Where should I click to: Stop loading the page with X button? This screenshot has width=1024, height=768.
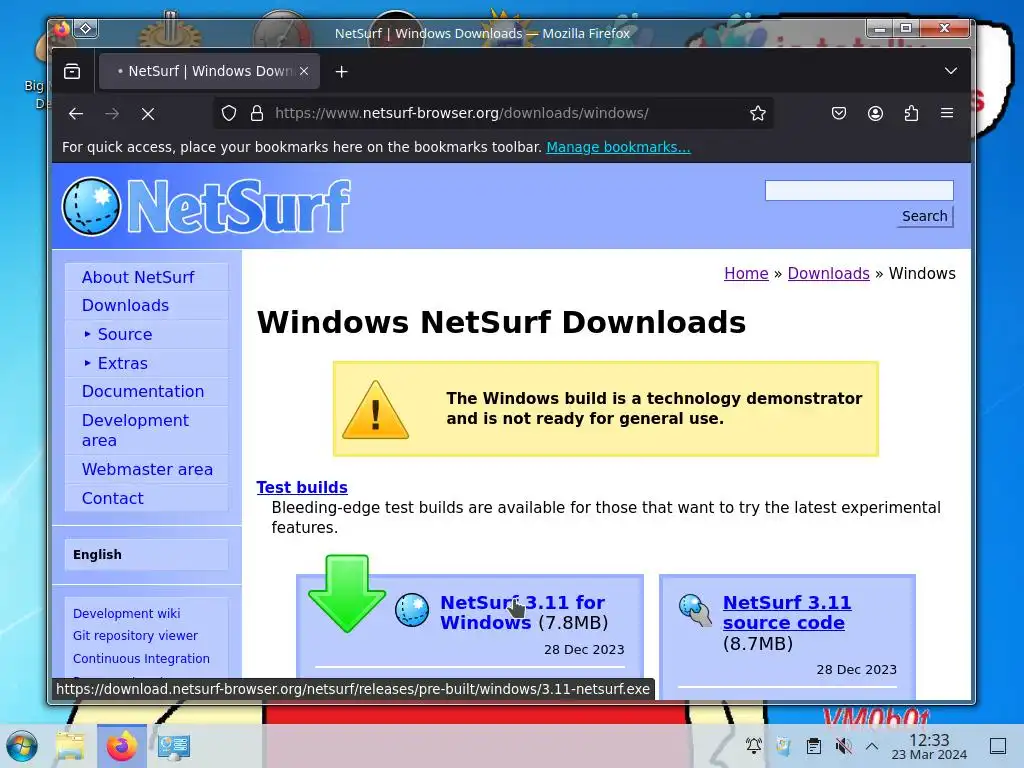click(148, 114)
